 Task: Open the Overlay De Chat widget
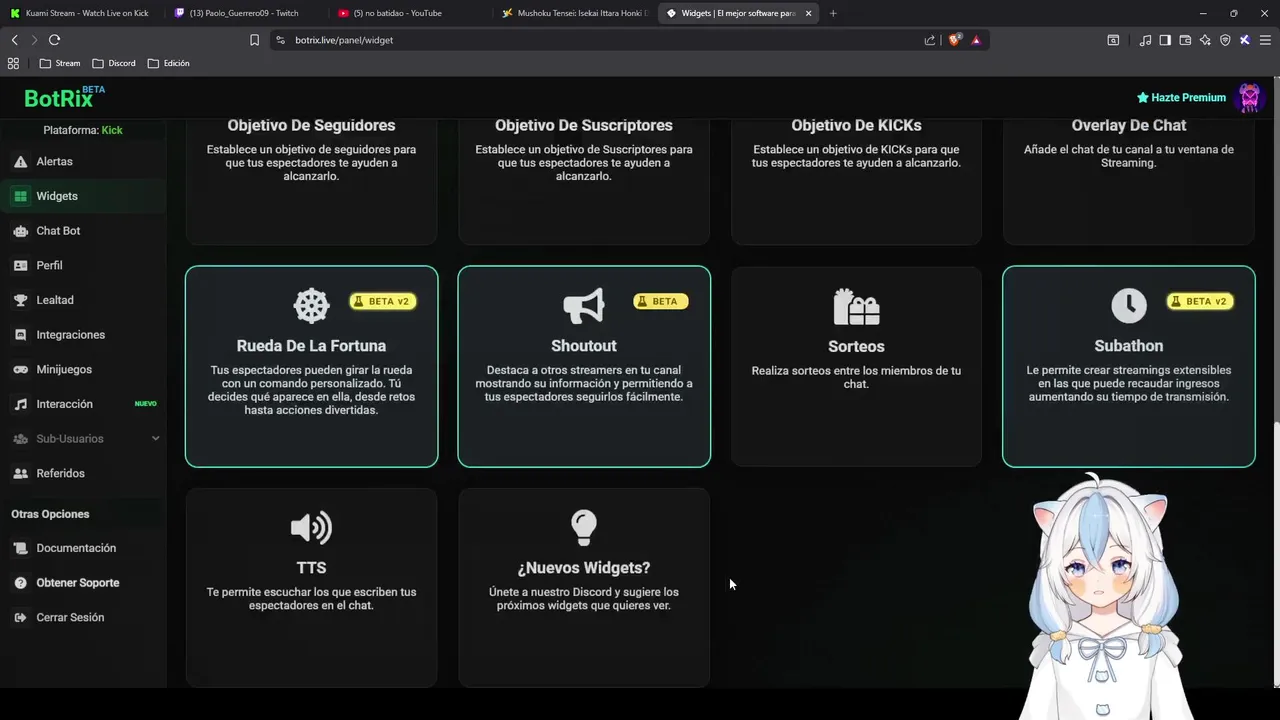[1129, 181]
